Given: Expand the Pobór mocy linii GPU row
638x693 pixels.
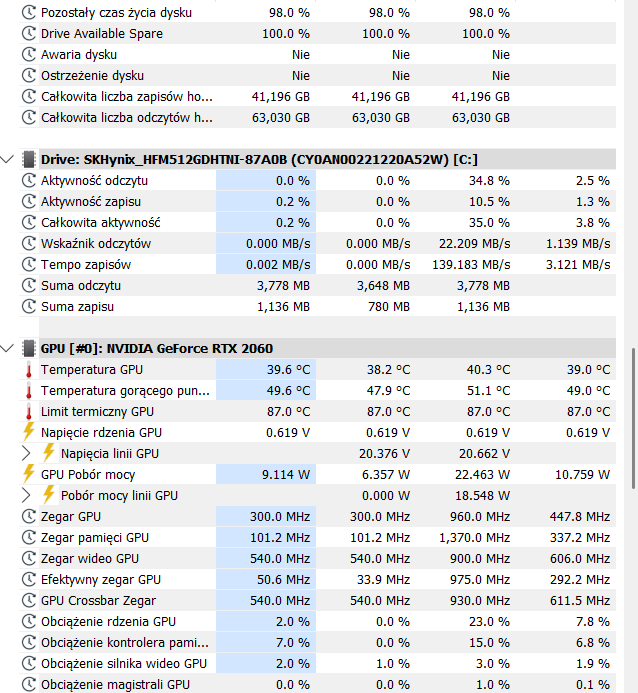Looking at the screenshot, I should (26, 495).
